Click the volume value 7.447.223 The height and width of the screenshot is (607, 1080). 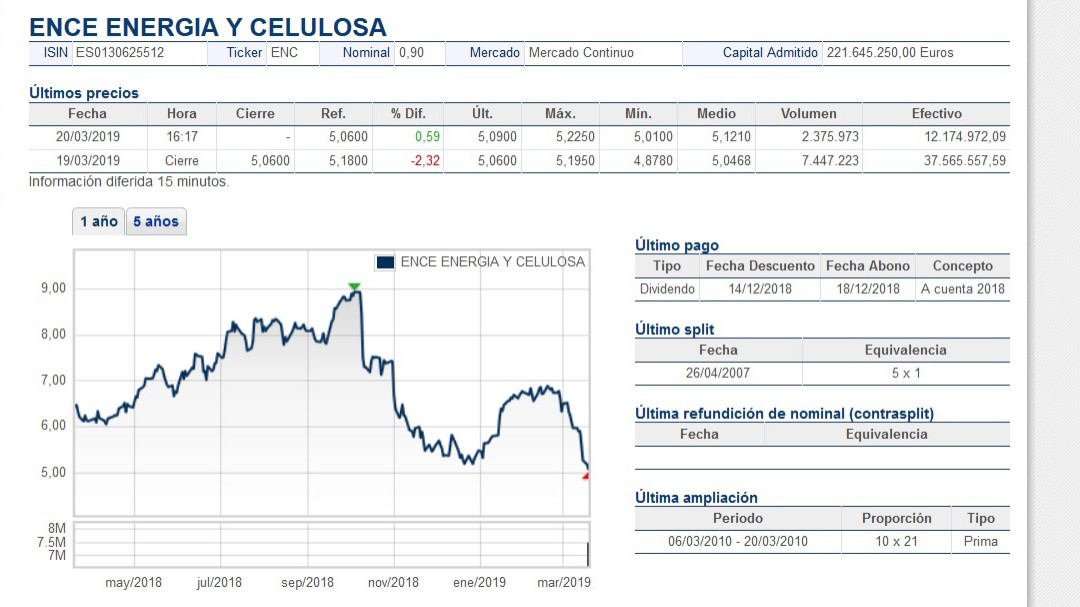(x=830, y=161)
